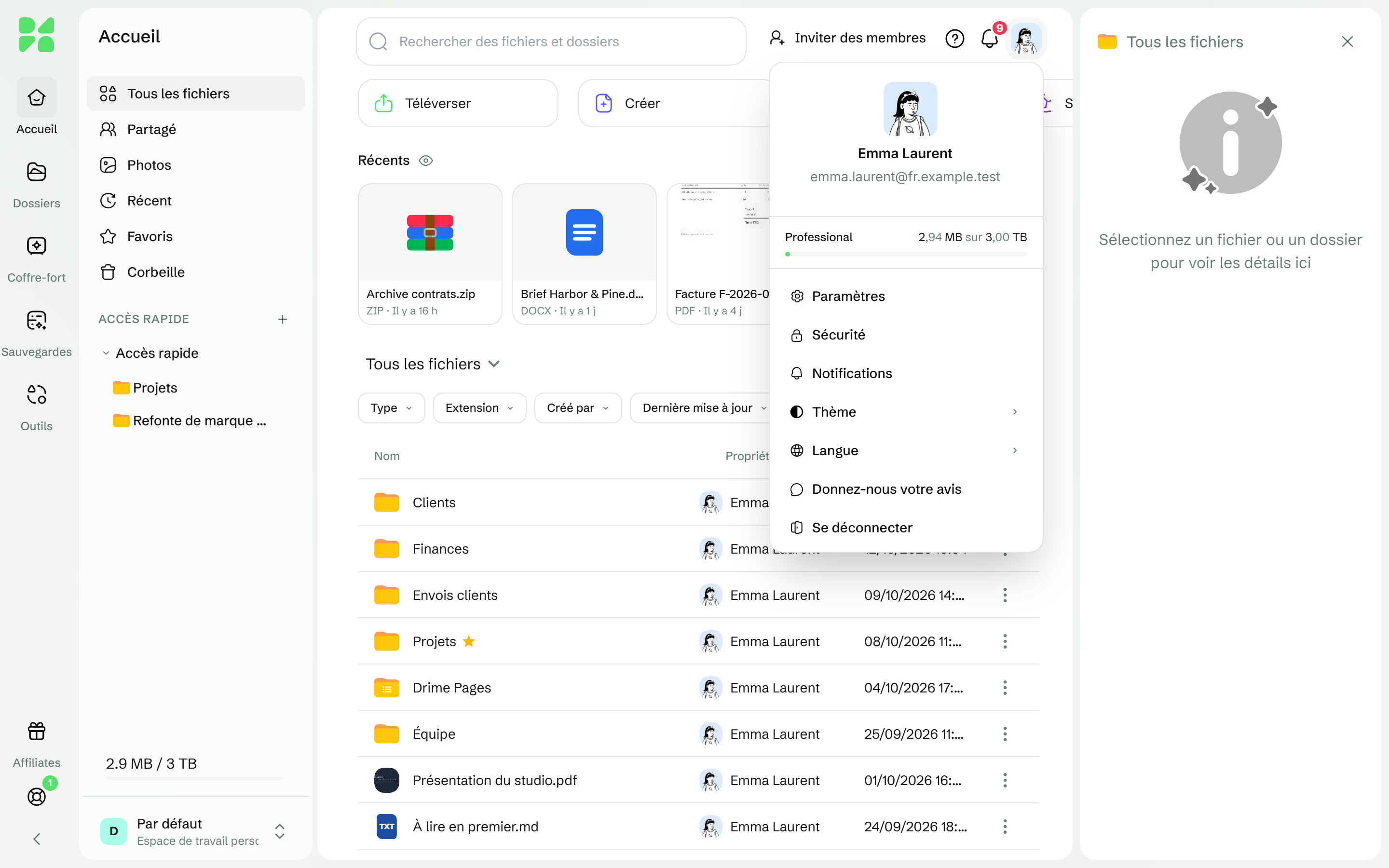Expand the Thème submenu
This screenshot has height=868, width=1389.
pyautogui.click(x=906, y=412)
